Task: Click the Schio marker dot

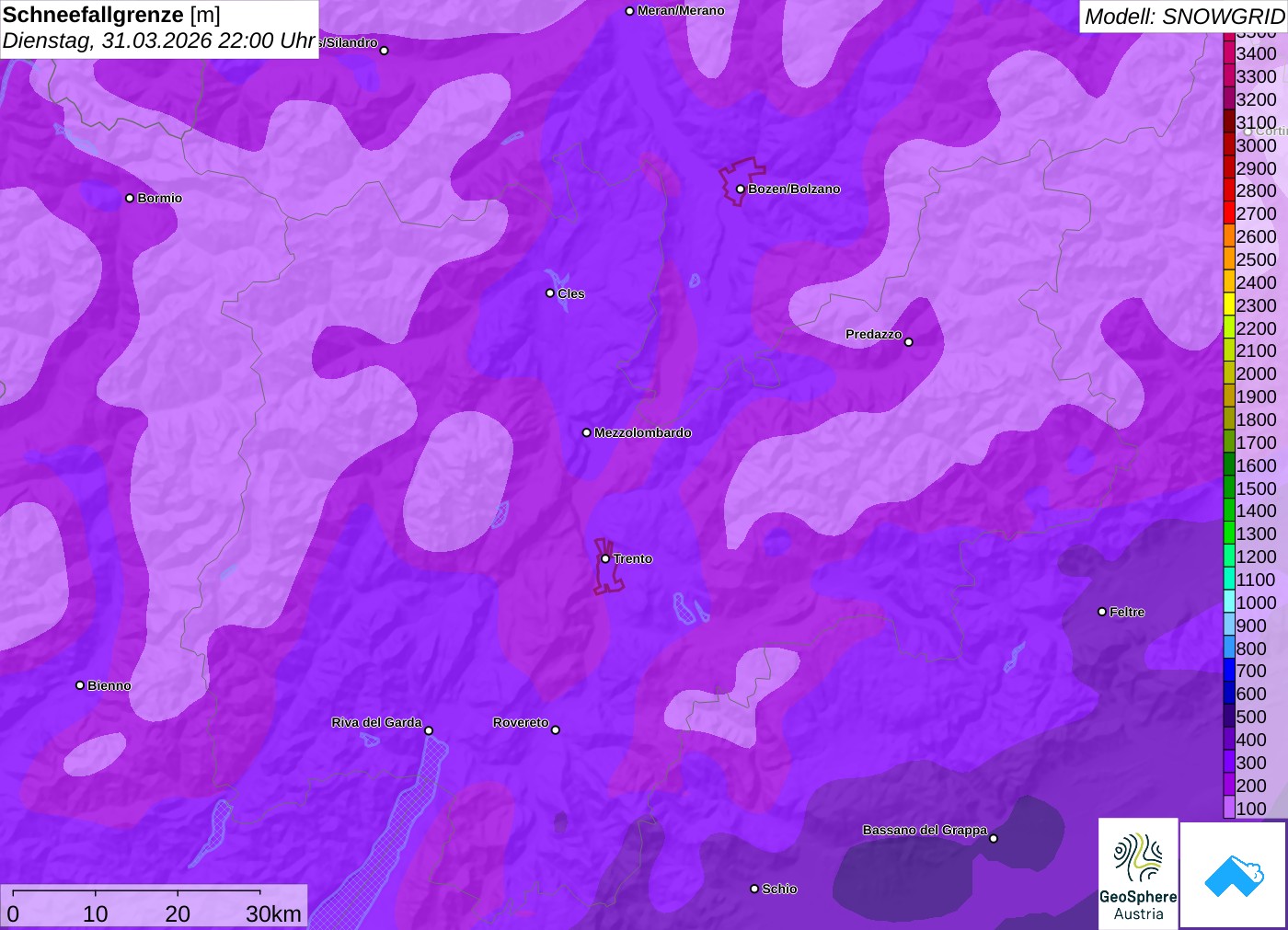Action: click(754, 889)
